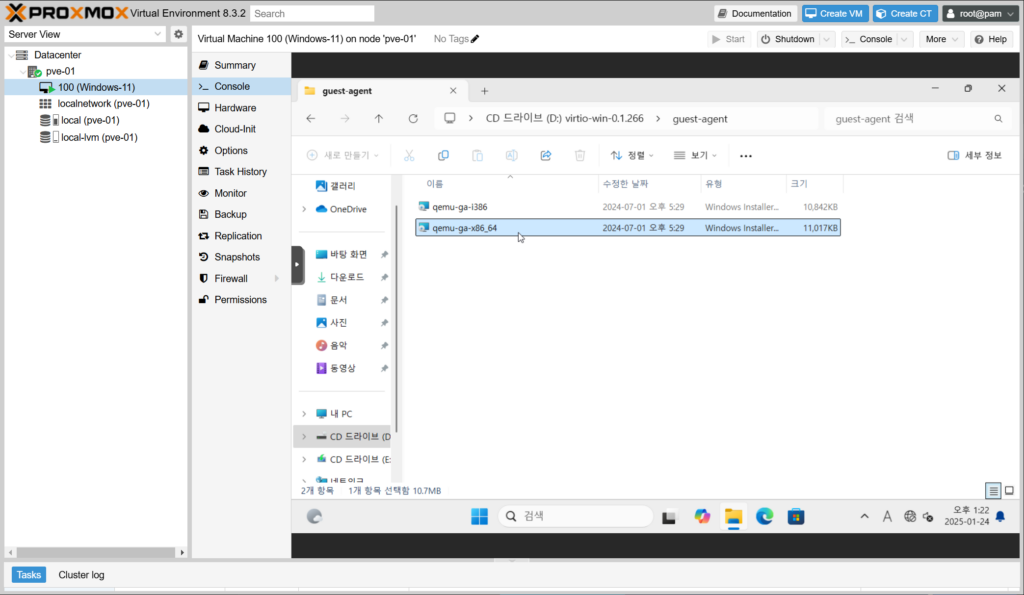Click the pencil icon next to No Tags
This screenshot has width=1024, height=595.
point(475,39)
